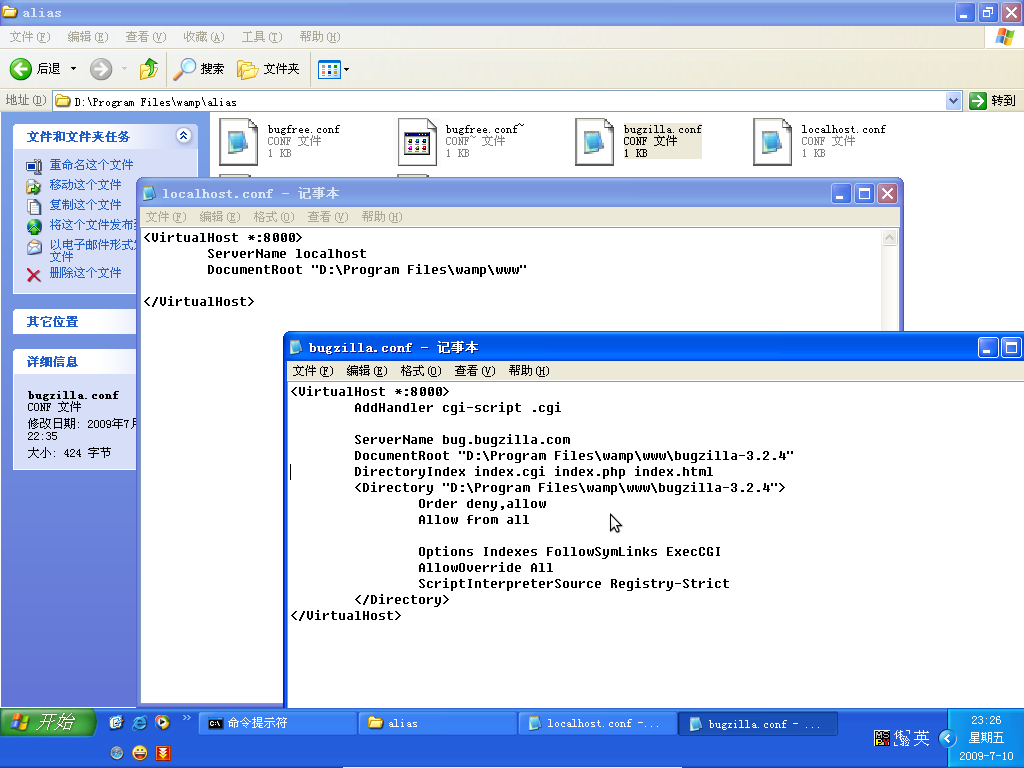The image size is (1024, 768).
Task: Switch to localhost.conf taskbar button
Action: click(x=598, y=723)
